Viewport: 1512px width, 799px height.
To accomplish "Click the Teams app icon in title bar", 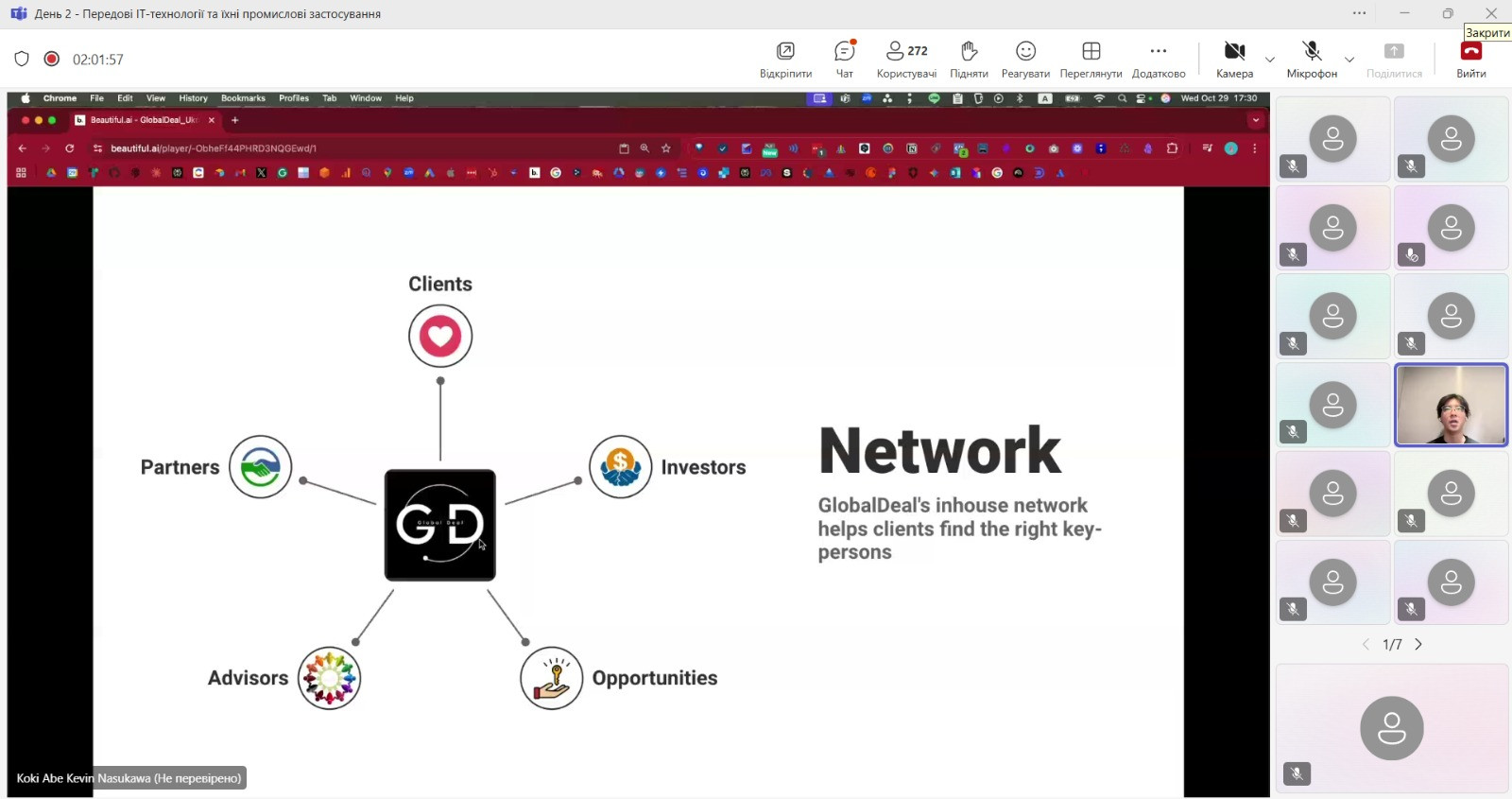I will click(18, 13).
